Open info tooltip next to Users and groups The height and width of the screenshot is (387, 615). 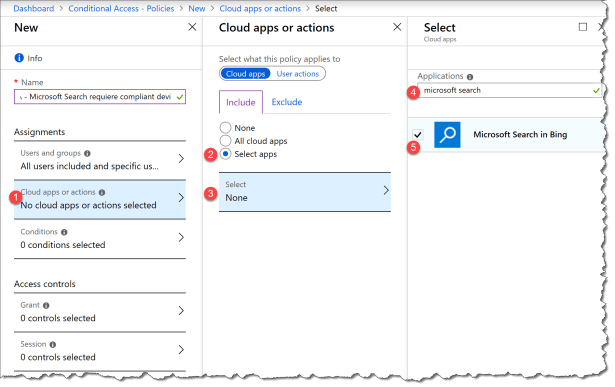(87, 153)
